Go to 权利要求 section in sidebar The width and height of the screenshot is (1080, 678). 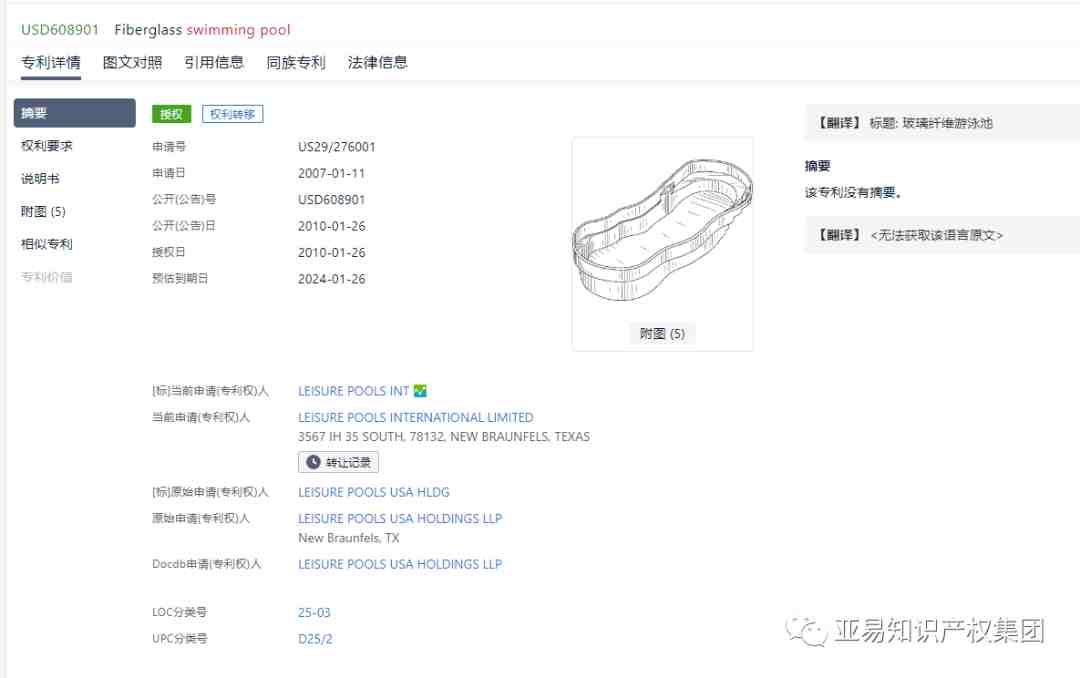(x=47, y=146)
